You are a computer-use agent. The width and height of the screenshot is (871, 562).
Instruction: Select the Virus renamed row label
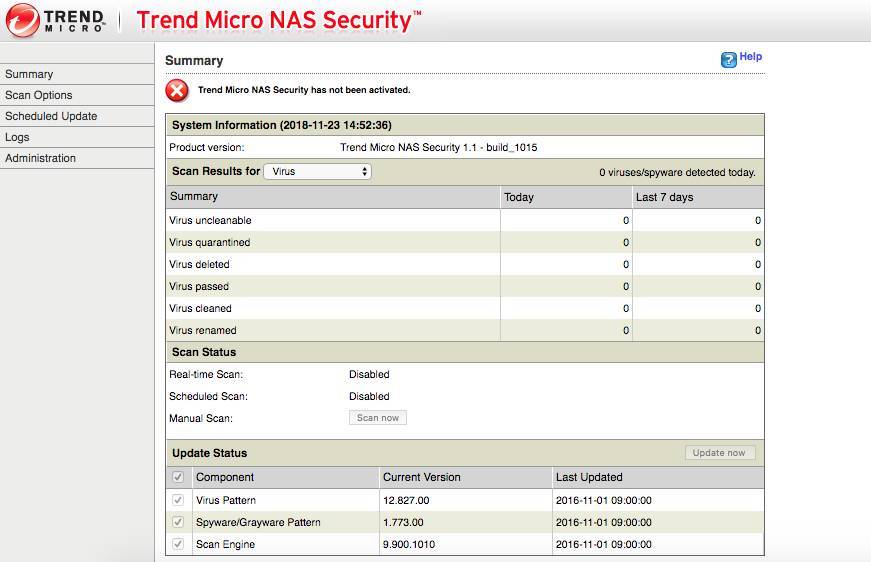coord(203,330)
